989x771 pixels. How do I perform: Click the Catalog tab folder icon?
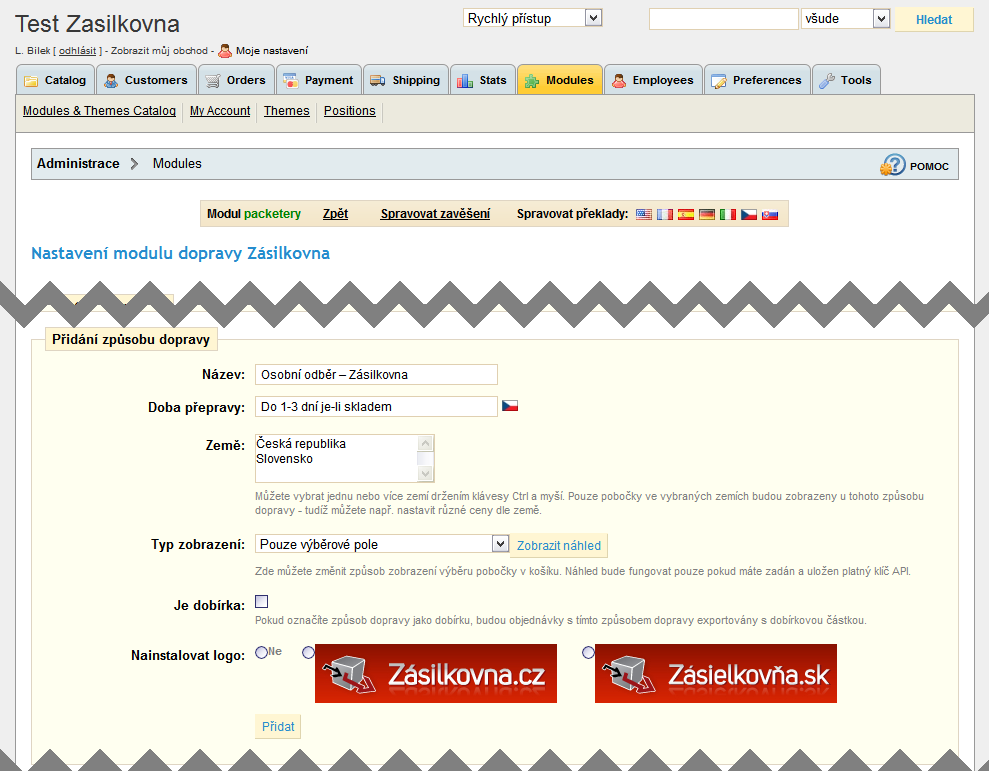click(x=30, y=81)
